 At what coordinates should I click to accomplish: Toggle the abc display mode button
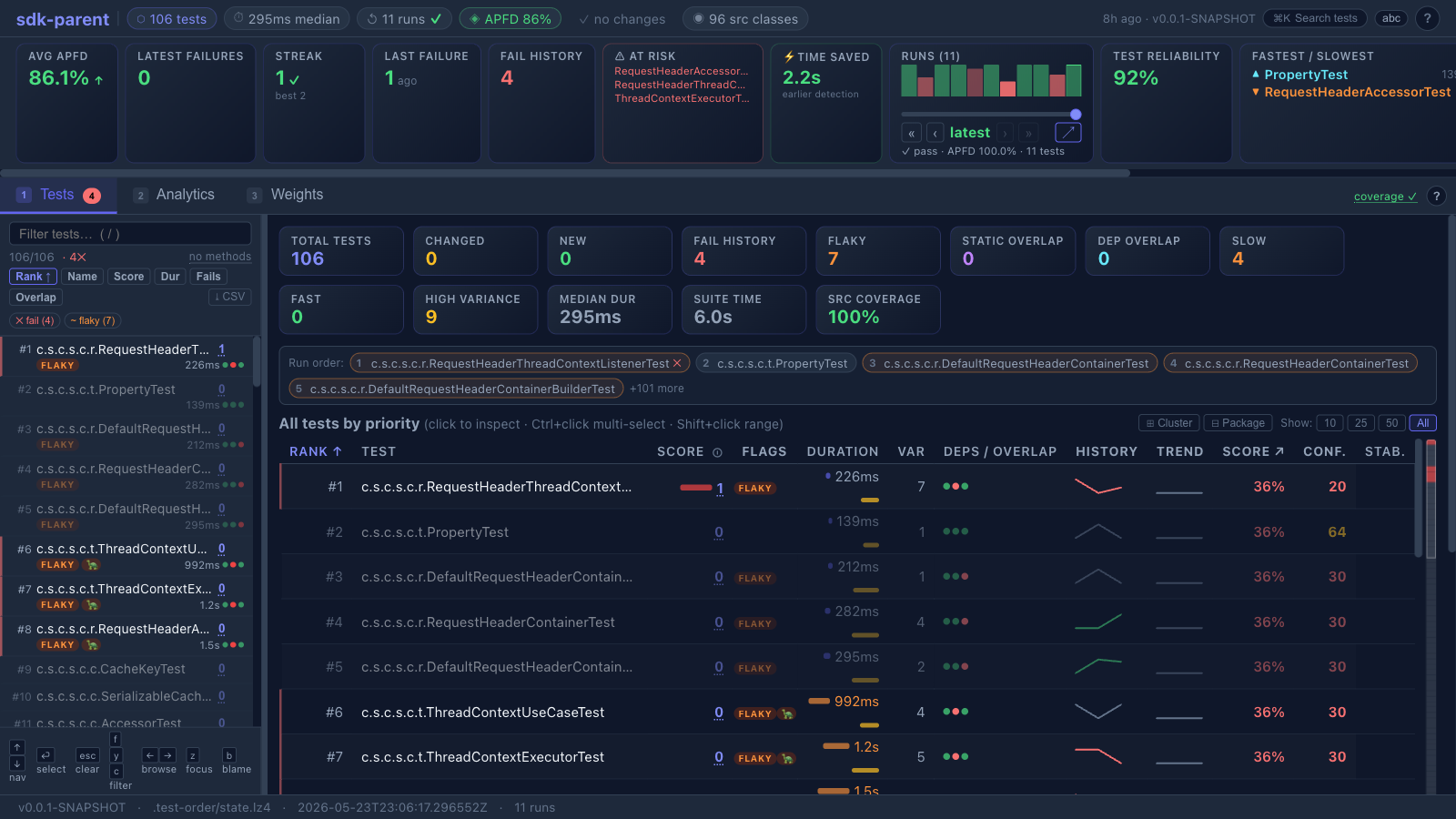[x=1391, y=18]
